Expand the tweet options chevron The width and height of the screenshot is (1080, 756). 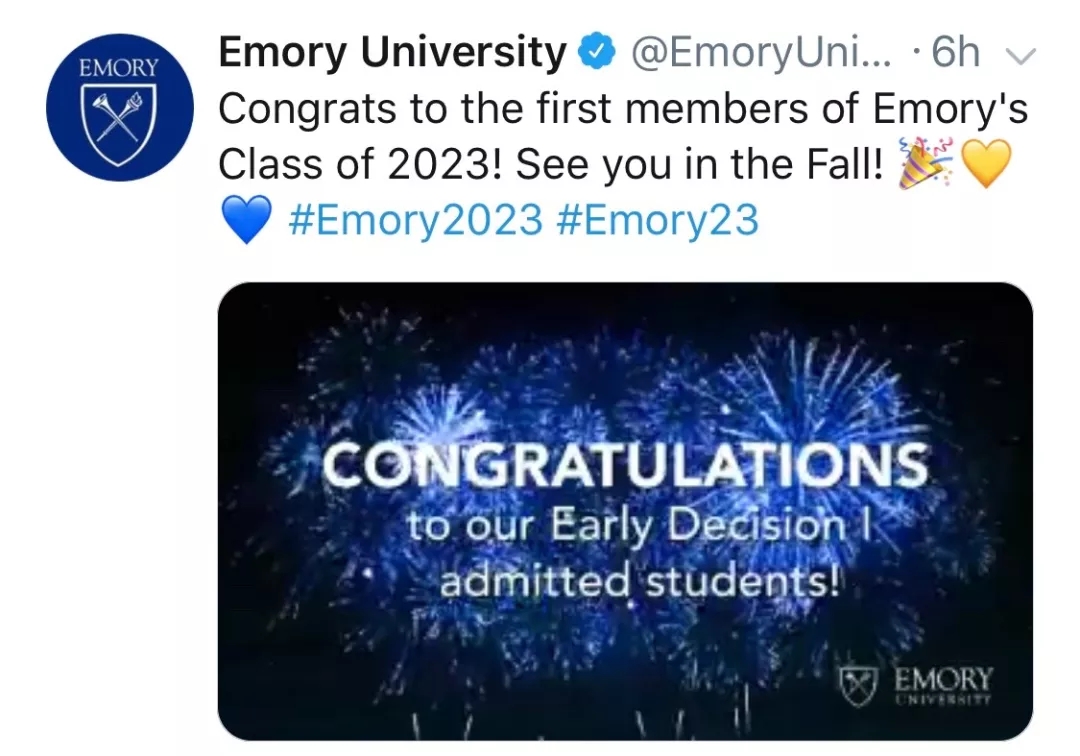pos(1015,56)
